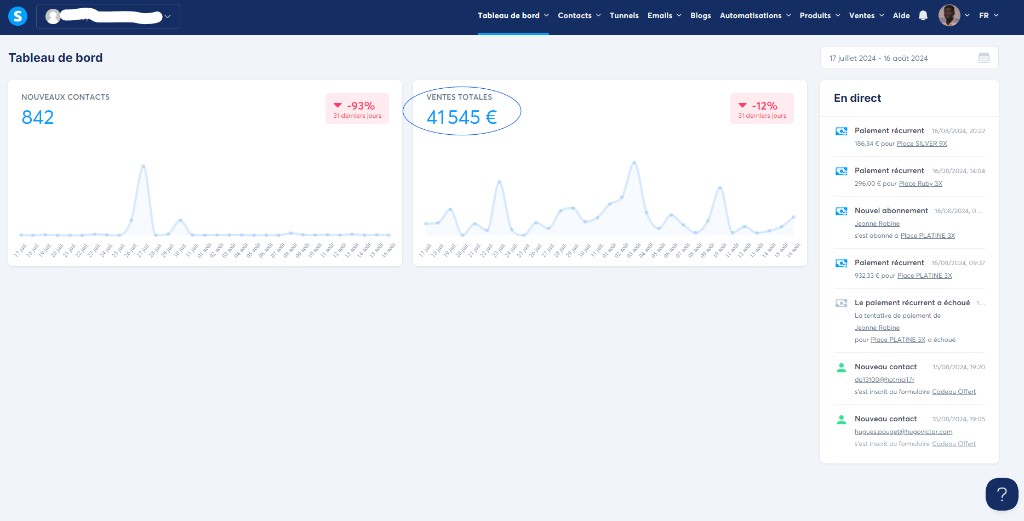Select Contacts in the top navigation

[x=575, y=16]
